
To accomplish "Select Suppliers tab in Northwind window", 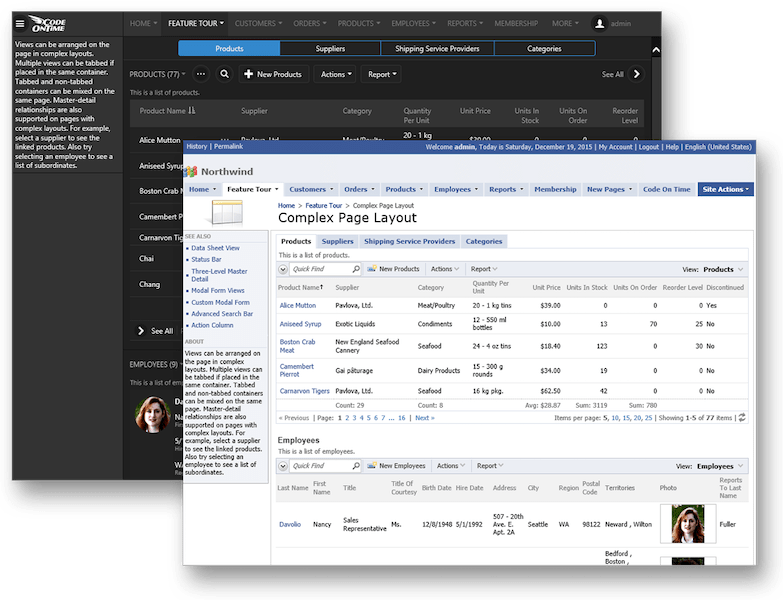I will tap(337, 241).
